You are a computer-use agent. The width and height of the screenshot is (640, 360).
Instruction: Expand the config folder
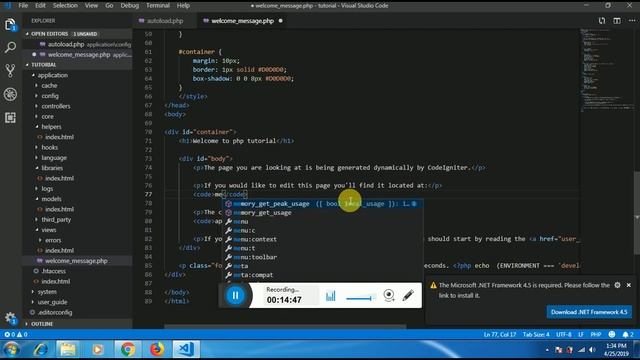click(x=50, y=96)
